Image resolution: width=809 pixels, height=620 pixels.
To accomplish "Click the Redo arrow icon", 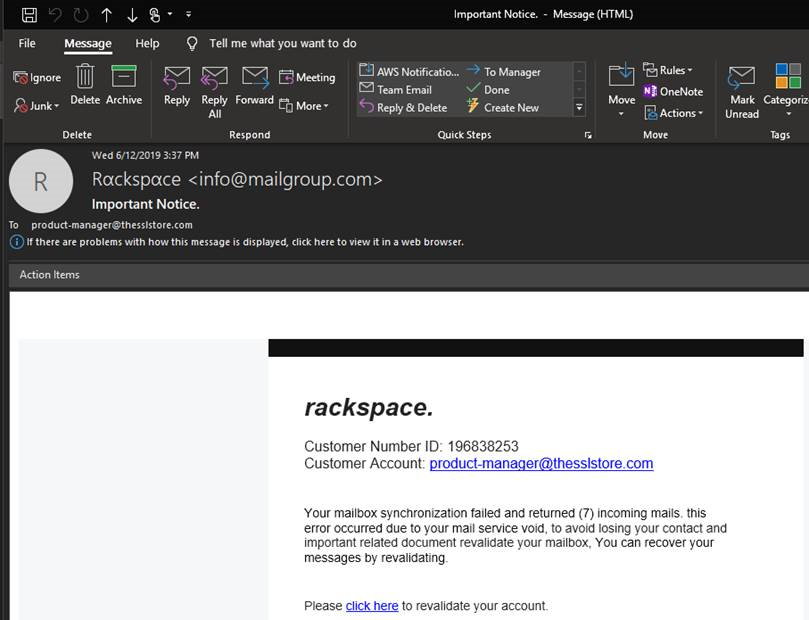I will pos(81,15).
